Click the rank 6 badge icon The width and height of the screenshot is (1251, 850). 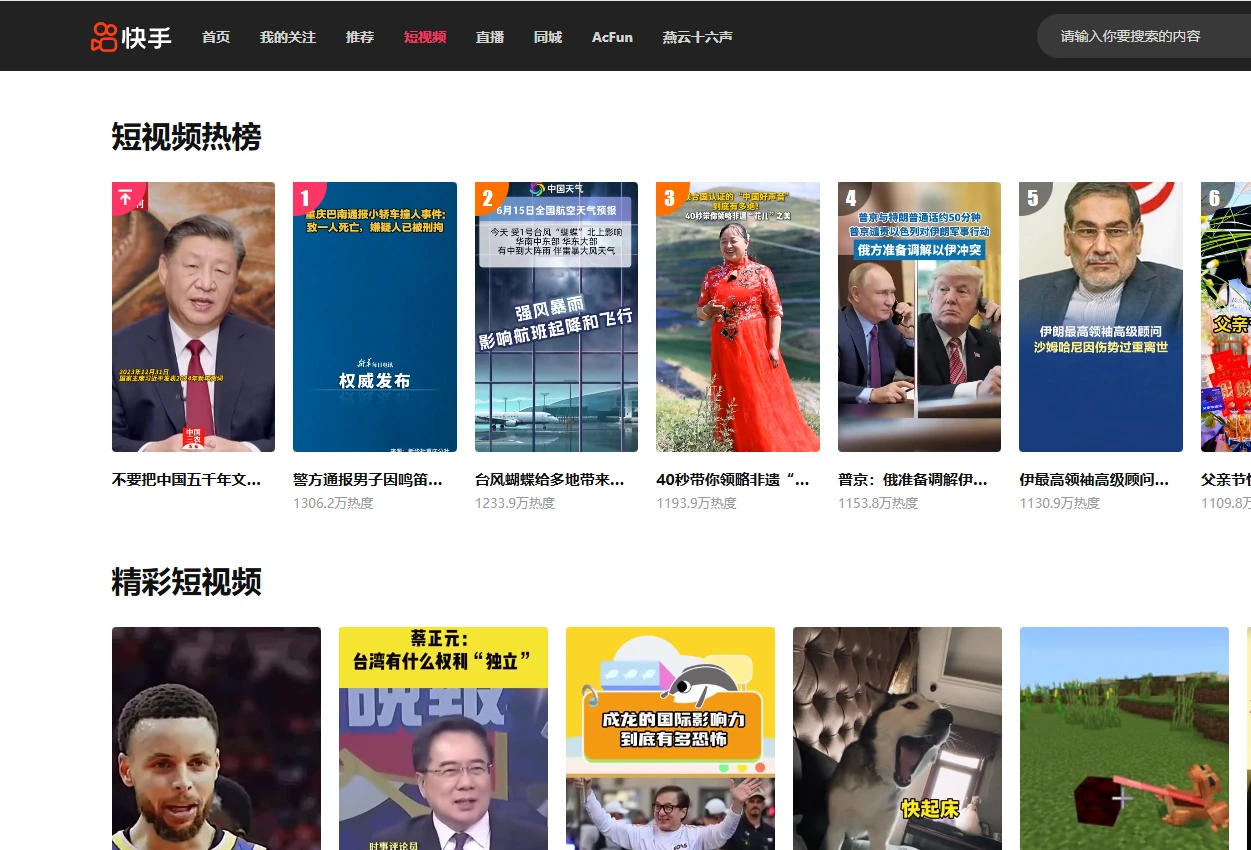(x=1214, y=197)
